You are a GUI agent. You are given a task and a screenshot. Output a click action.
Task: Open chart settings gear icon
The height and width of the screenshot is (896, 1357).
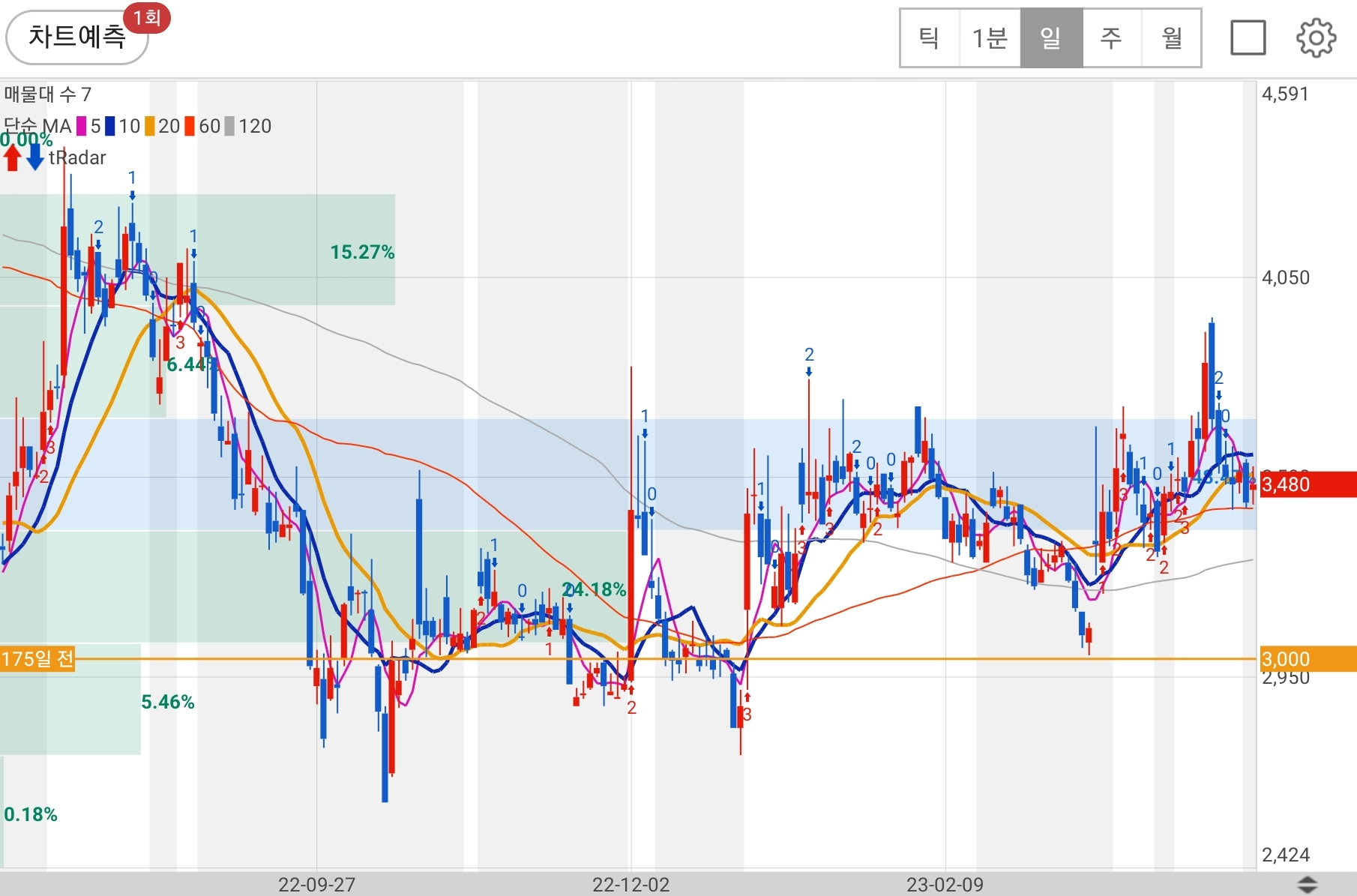point(1316,38)
